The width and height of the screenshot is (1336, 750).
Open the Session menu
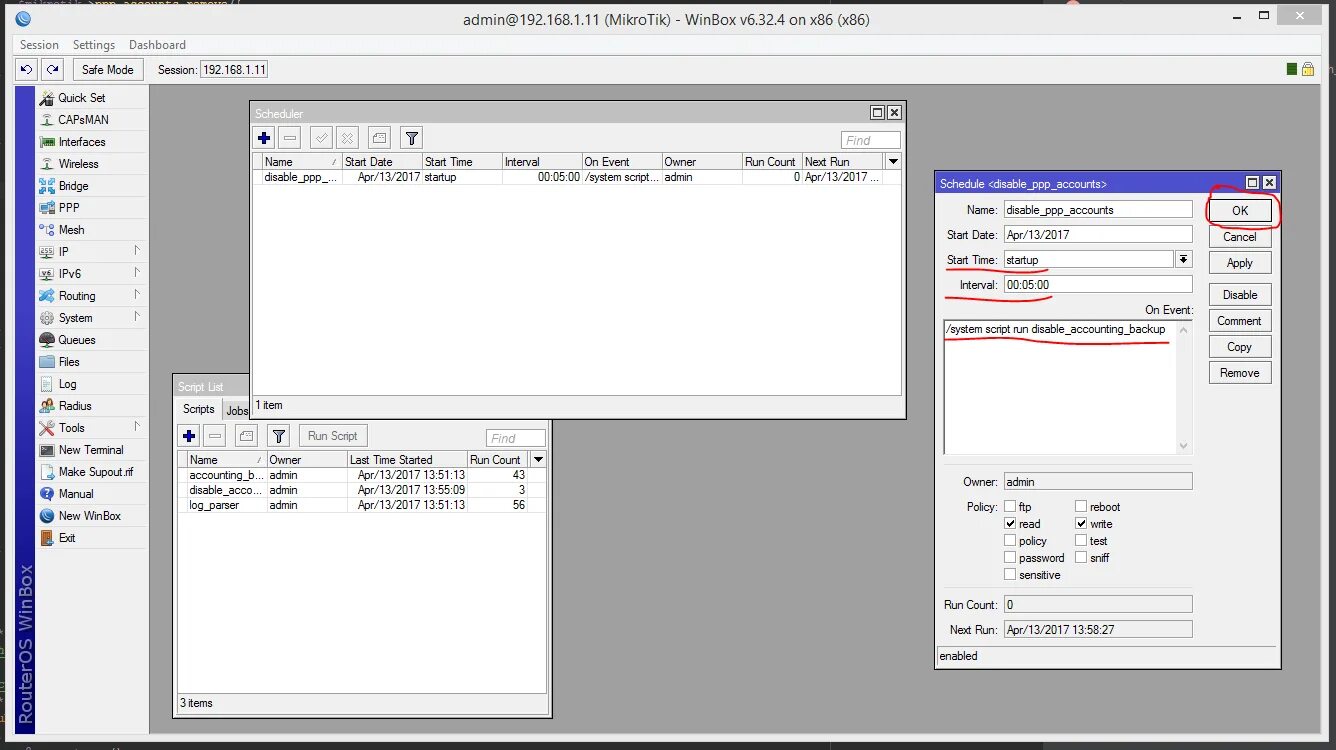click(x=39, y=45)
